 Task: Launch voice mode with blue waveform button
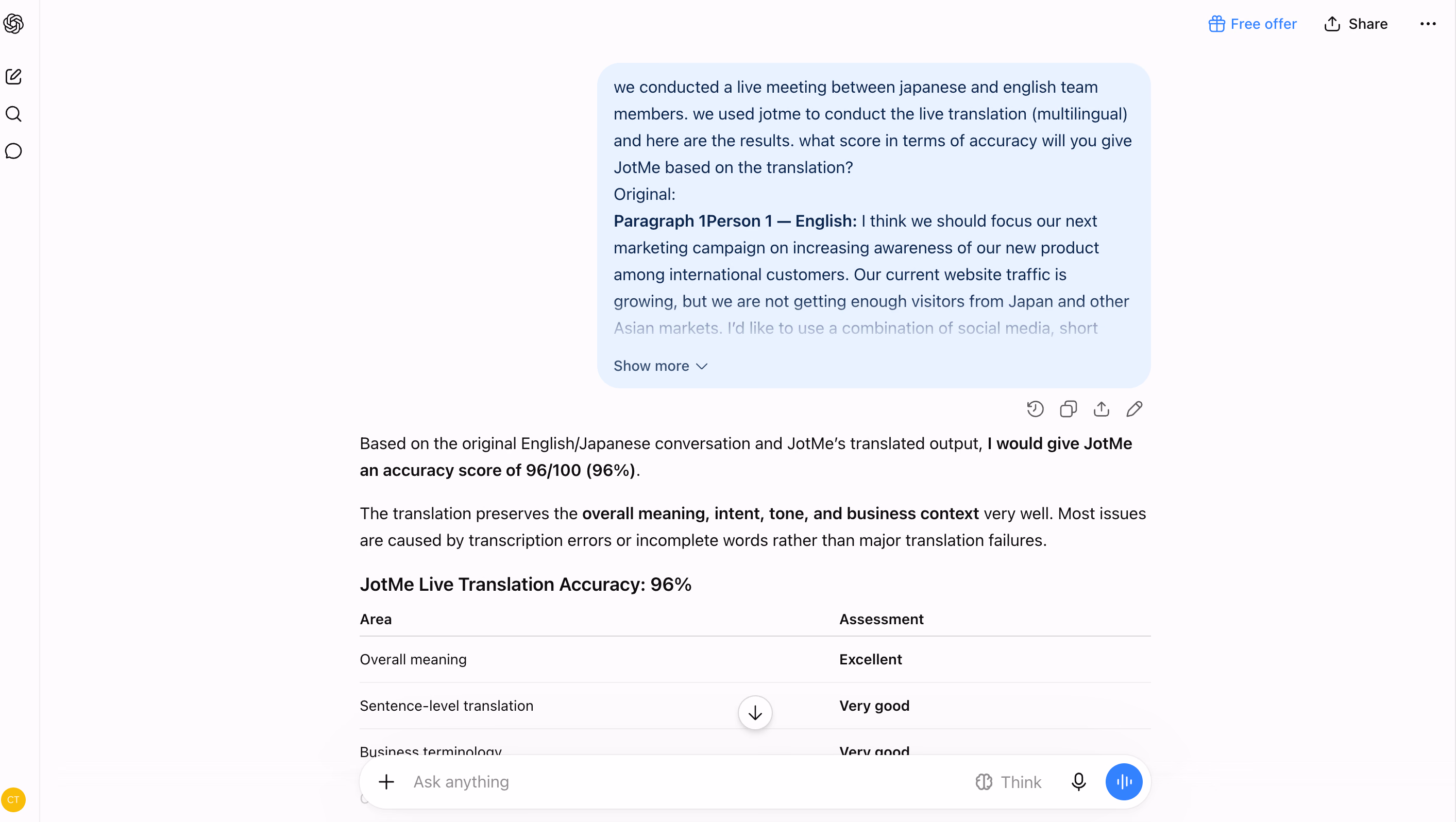point(1124,782)
